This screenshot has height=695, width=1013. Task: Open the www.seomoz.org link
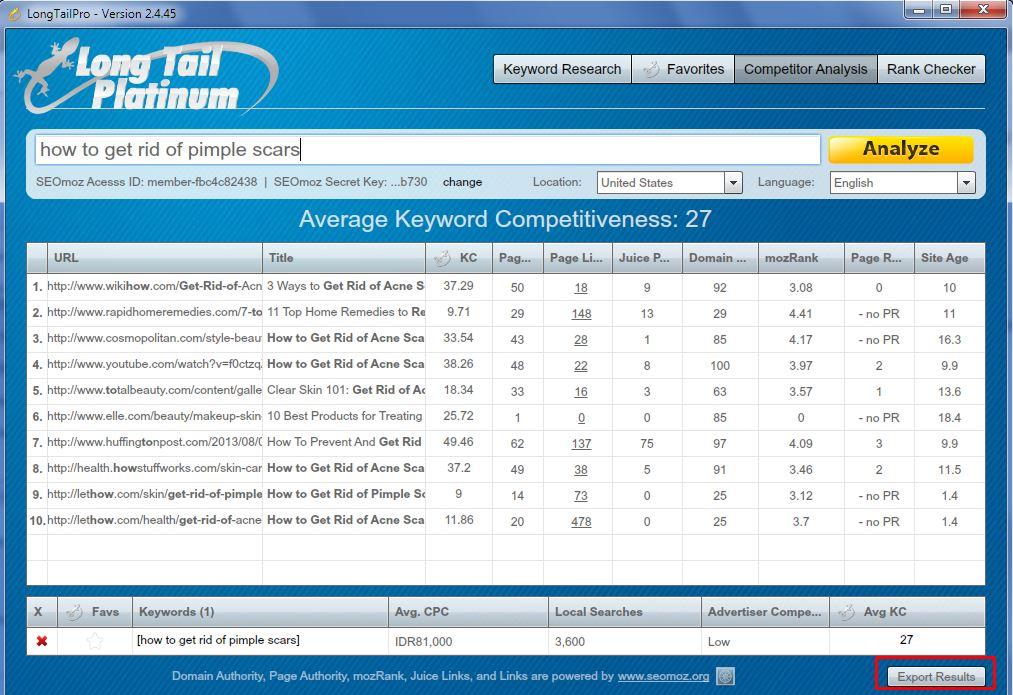(x=663, y=677)
